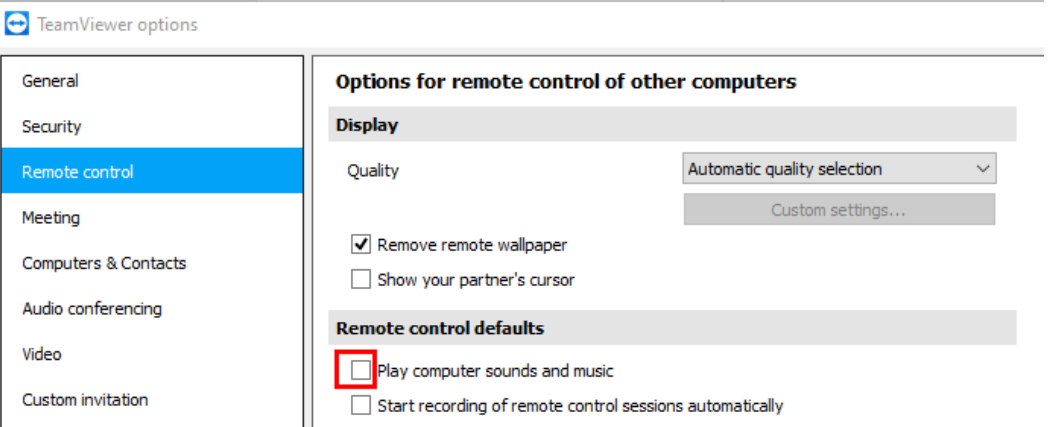
Task: Select the Remote control category
Action: coord(152,171)
